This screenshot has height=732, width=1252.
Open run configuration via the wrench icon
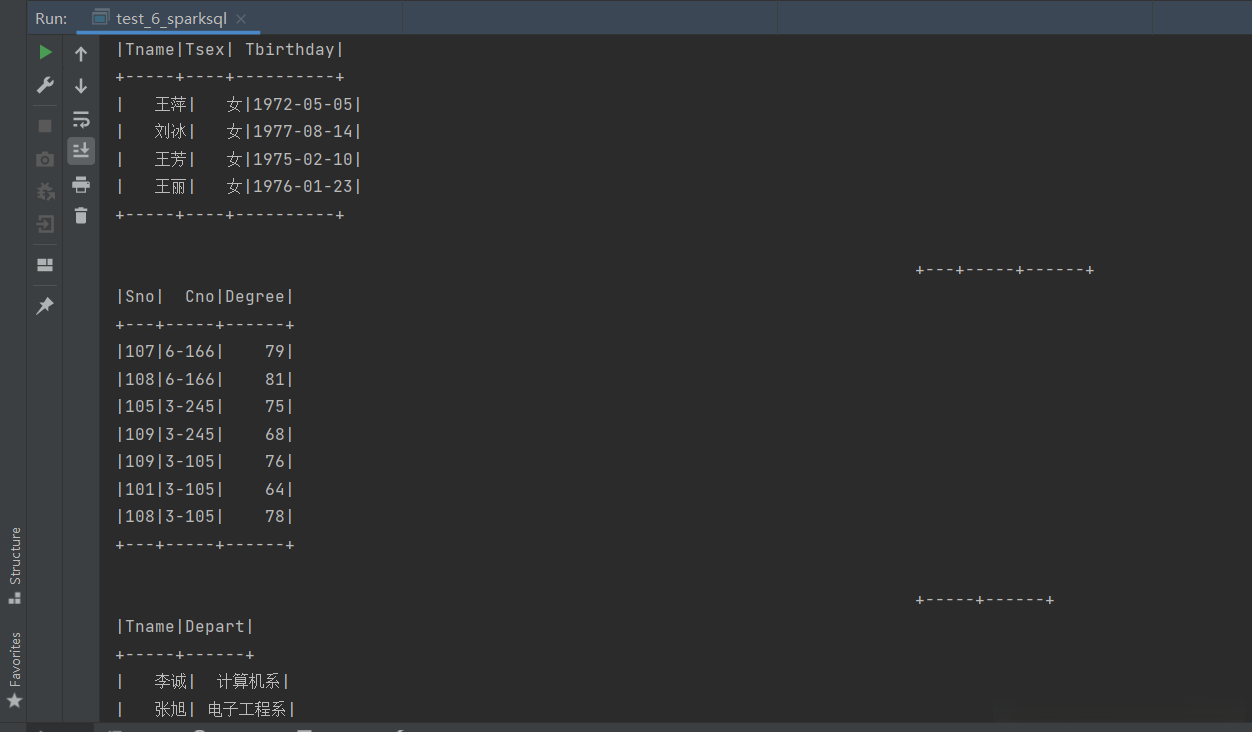click(45, 86)
